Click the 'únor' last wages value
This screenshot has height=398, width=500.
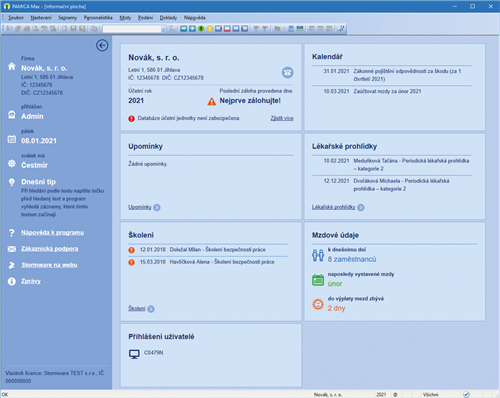[x=335, y=284]
